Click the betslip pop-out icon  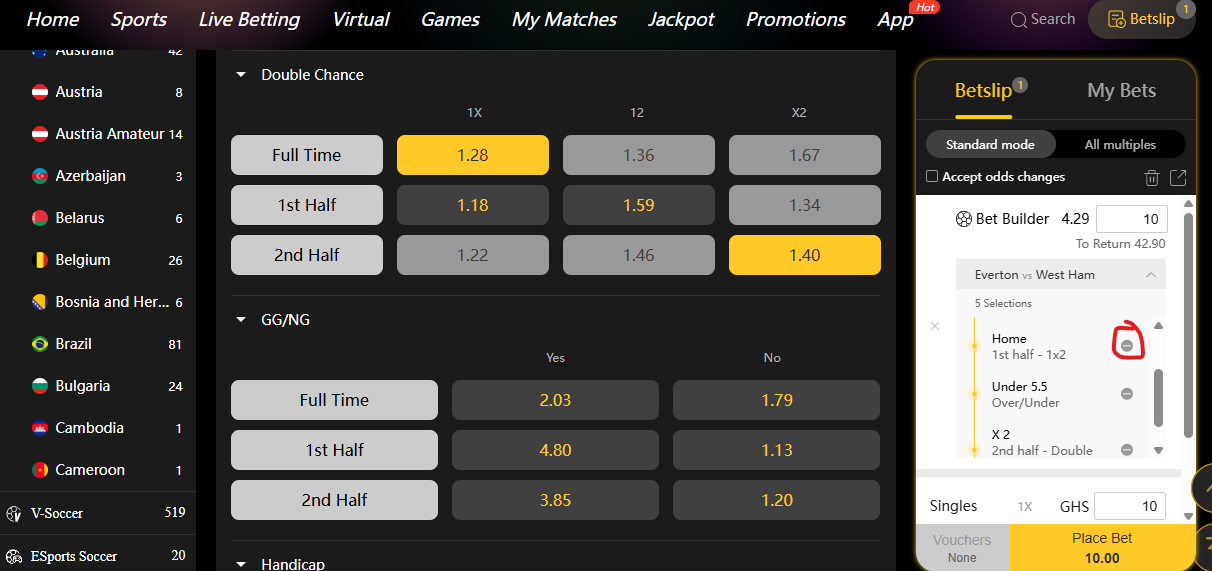coord(1178,178)
